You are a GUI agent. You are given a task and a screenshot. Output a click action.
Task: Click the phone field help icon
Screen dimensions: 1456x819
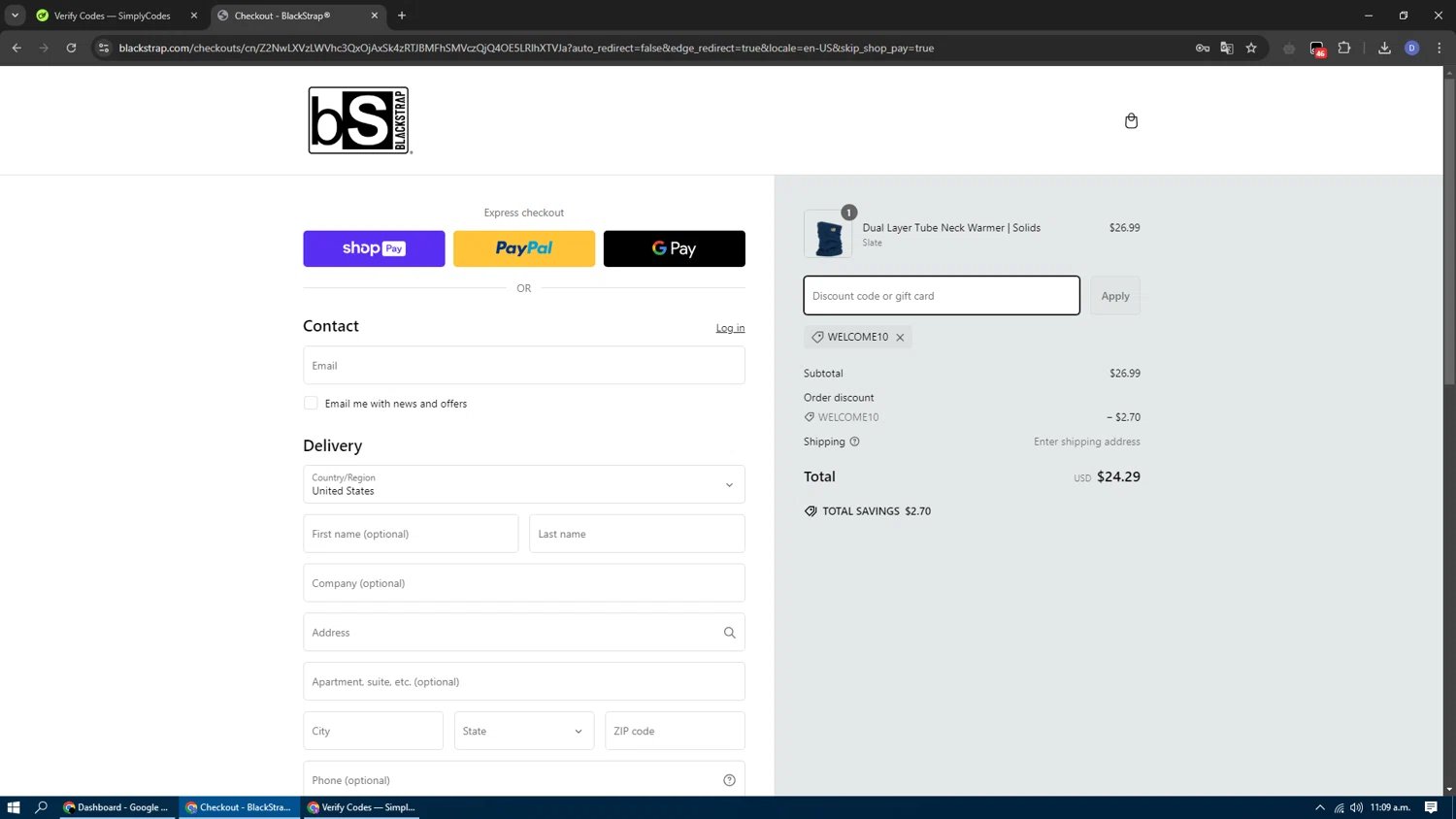(729, 780)
